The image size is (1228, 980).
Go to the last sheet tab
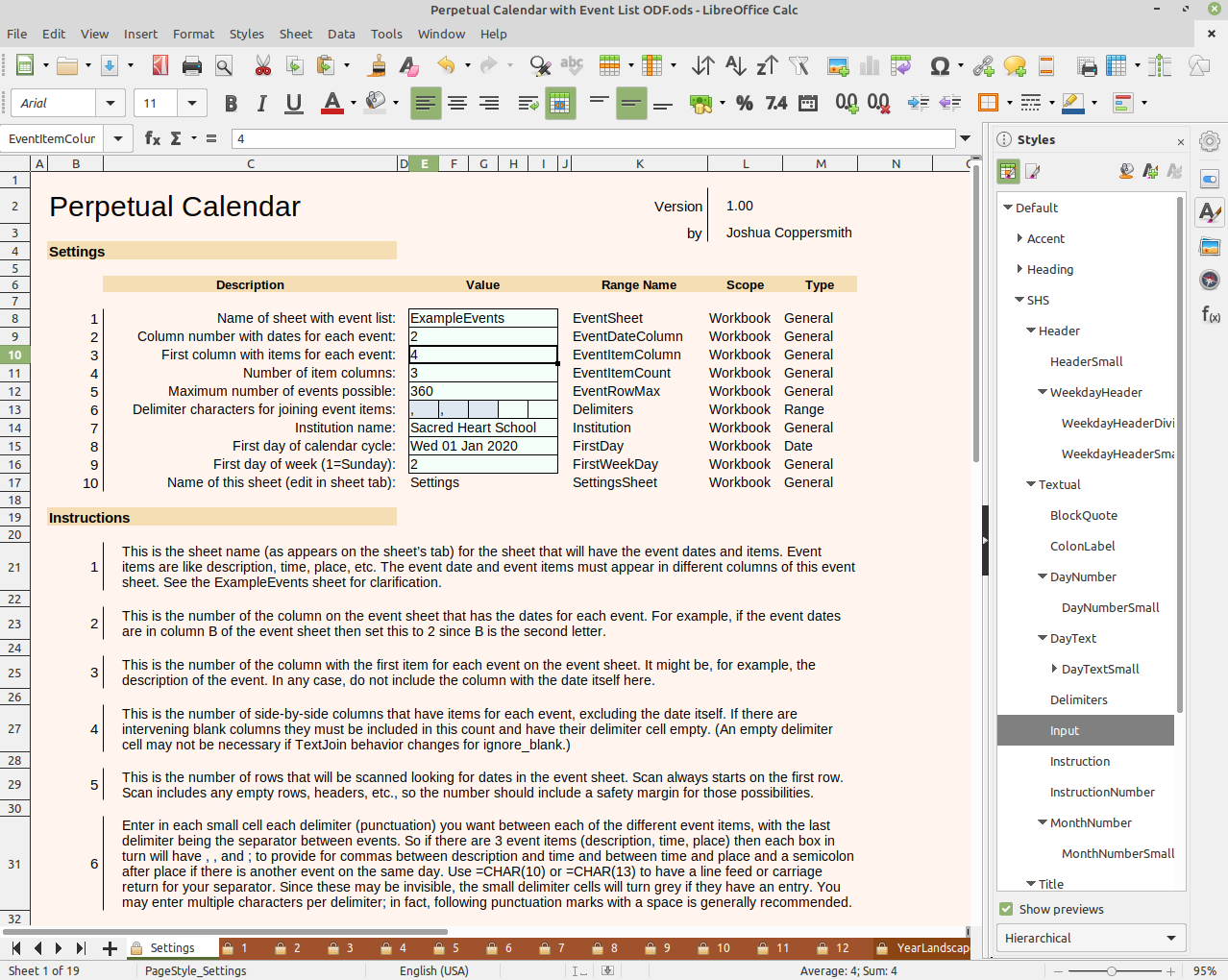pos(81,948)
